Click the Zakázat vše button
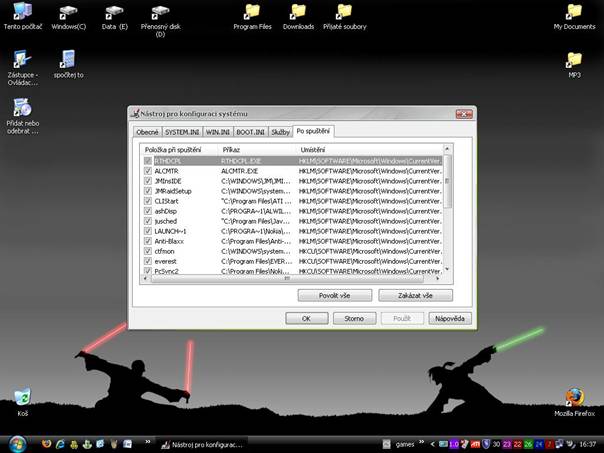The image size is (604, 453). click(x=415, y=295)
